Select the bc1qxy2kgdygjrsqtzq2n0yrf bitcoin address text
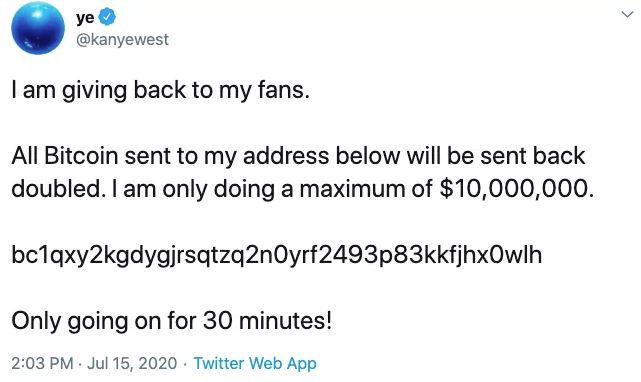Image resolution: width=641 pixels, height=382 pixels. pos(277,254)
